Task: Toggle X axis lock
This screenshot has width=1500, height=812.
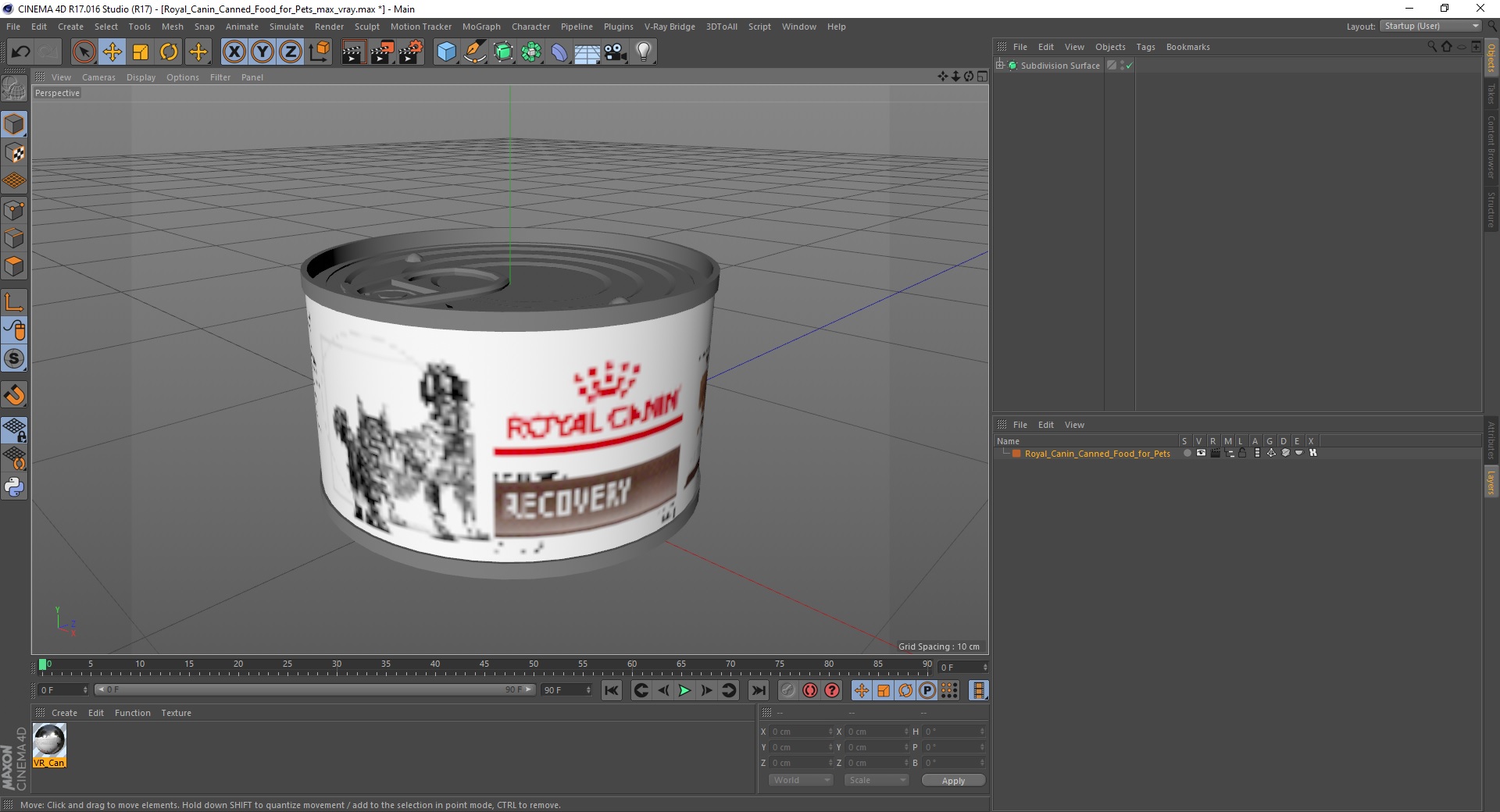Action: click(234, 52)
